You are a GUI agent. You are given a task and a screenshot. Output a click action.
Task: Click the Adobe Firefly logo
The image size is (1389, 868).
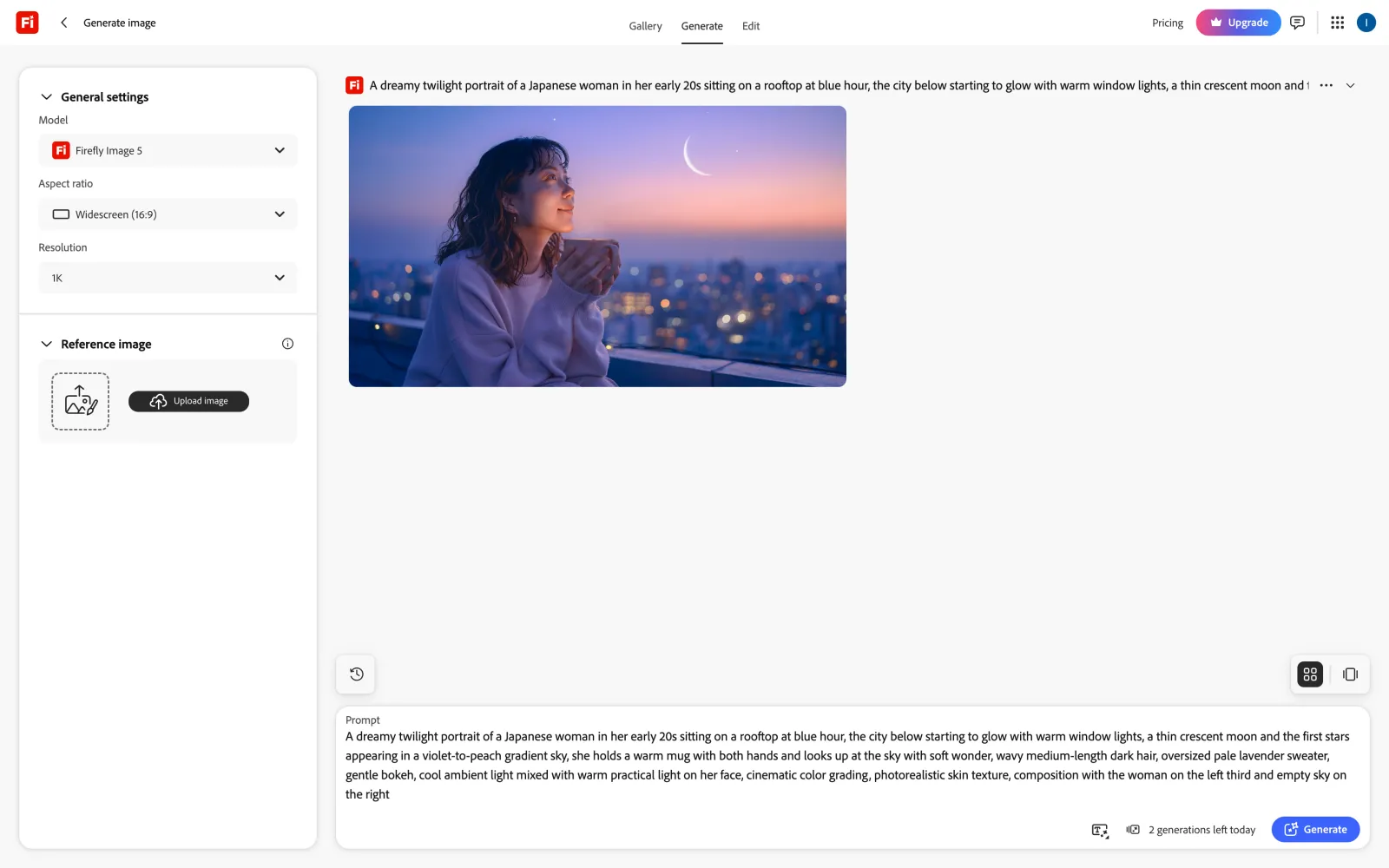click(x=27, y=23)
